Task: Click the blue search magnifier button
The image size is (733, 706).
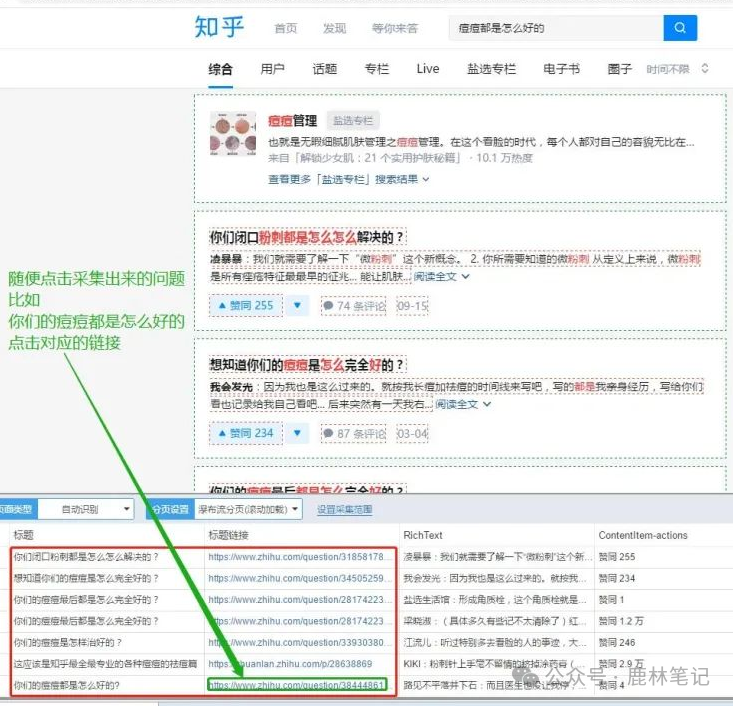Action: [x=680, y=28]
